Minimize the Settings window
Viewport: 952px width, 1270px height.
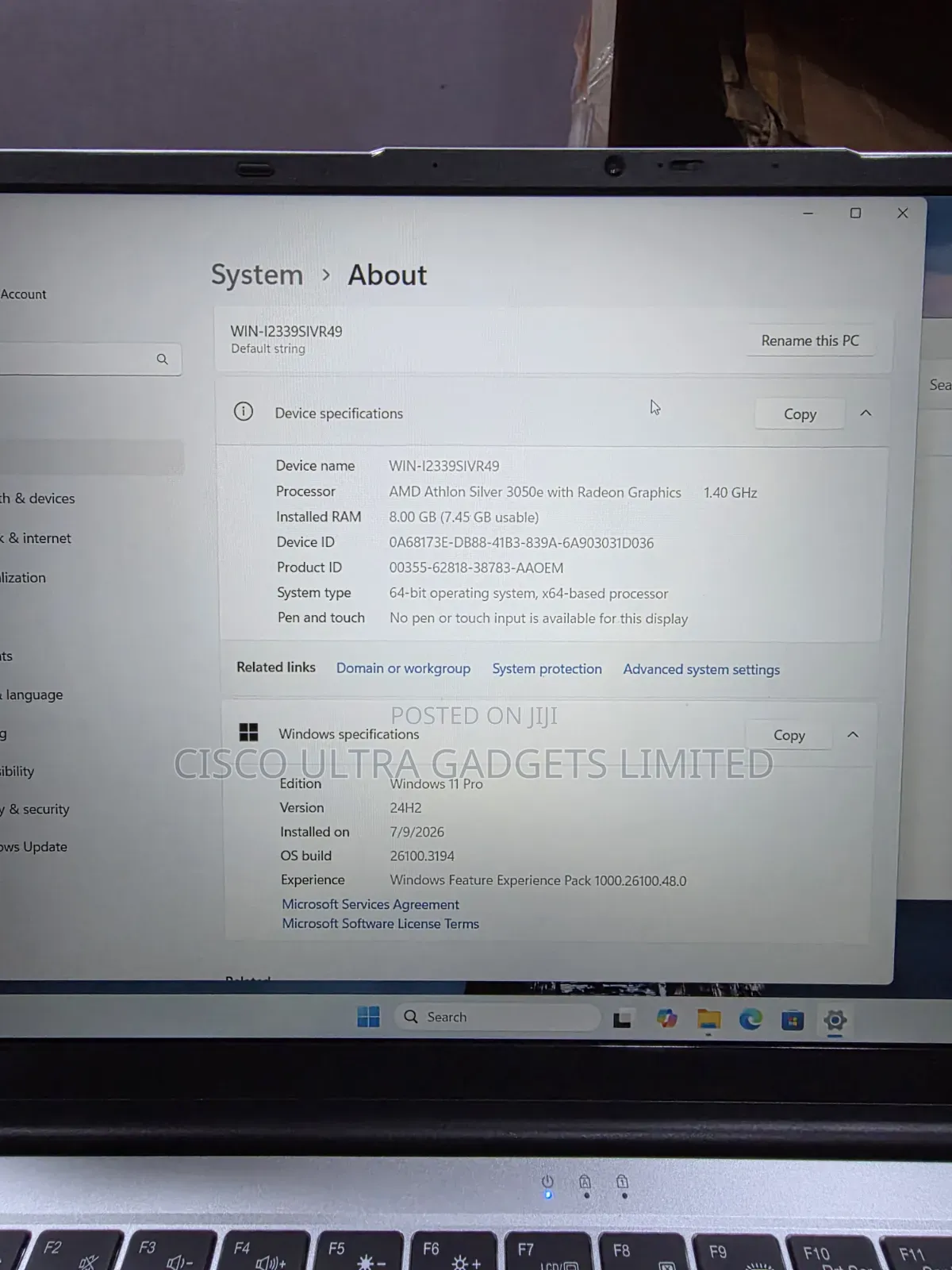[808, 213]
